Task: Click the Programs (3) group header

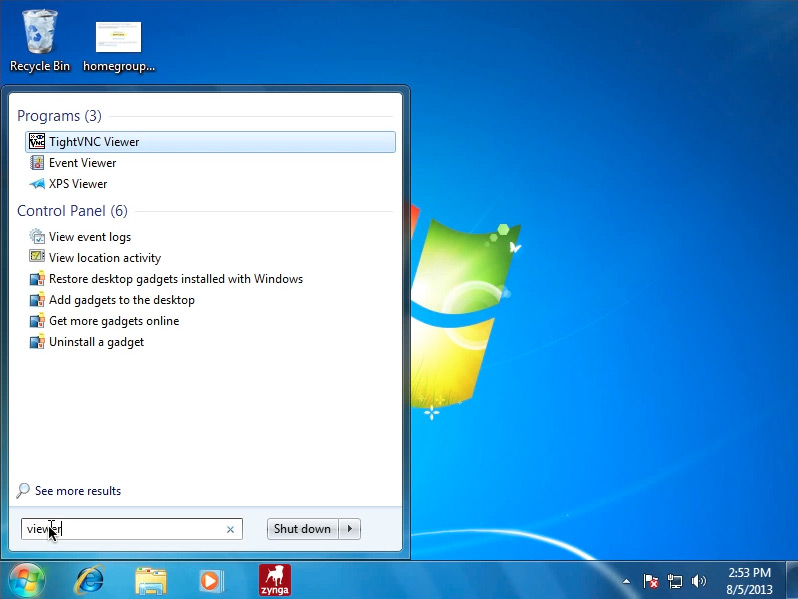Action: pos(59,116)
